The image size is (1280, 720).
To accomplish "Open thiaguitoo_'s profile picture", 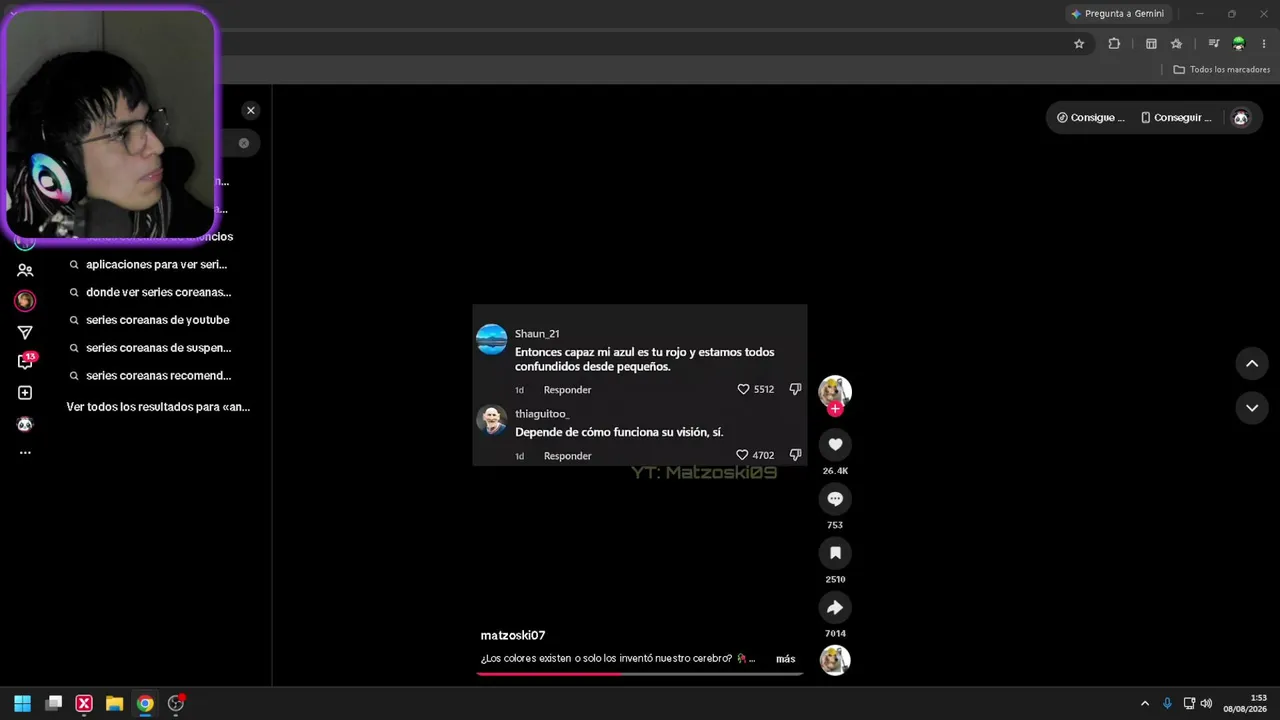I will pos(491,420).
